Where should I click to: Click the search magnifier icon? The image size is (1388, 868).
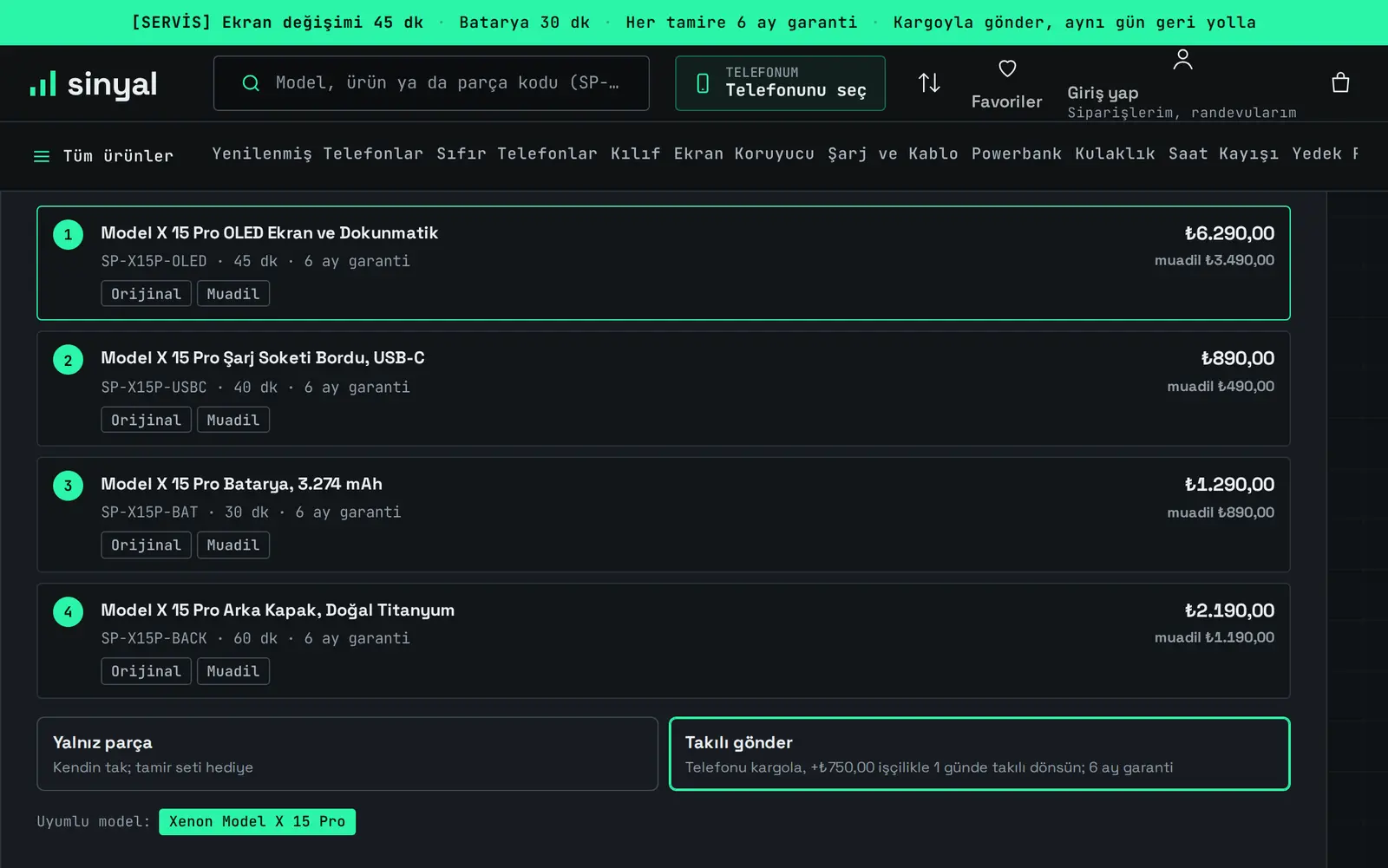point(251,83)
